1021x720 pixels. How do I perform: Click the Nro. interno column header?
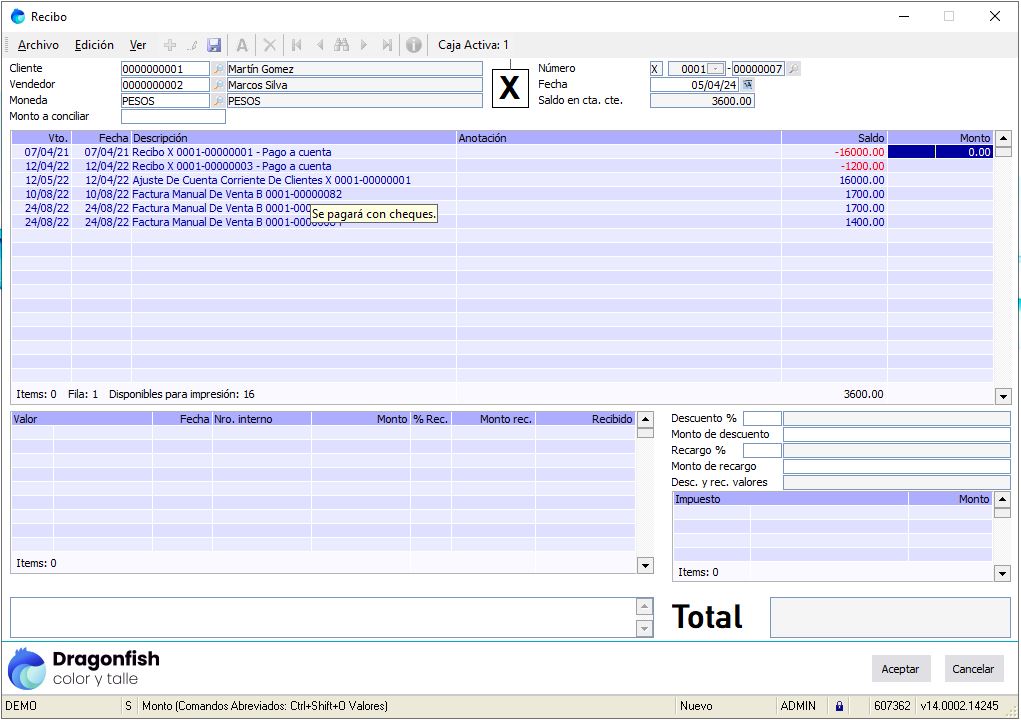[262, 419]
